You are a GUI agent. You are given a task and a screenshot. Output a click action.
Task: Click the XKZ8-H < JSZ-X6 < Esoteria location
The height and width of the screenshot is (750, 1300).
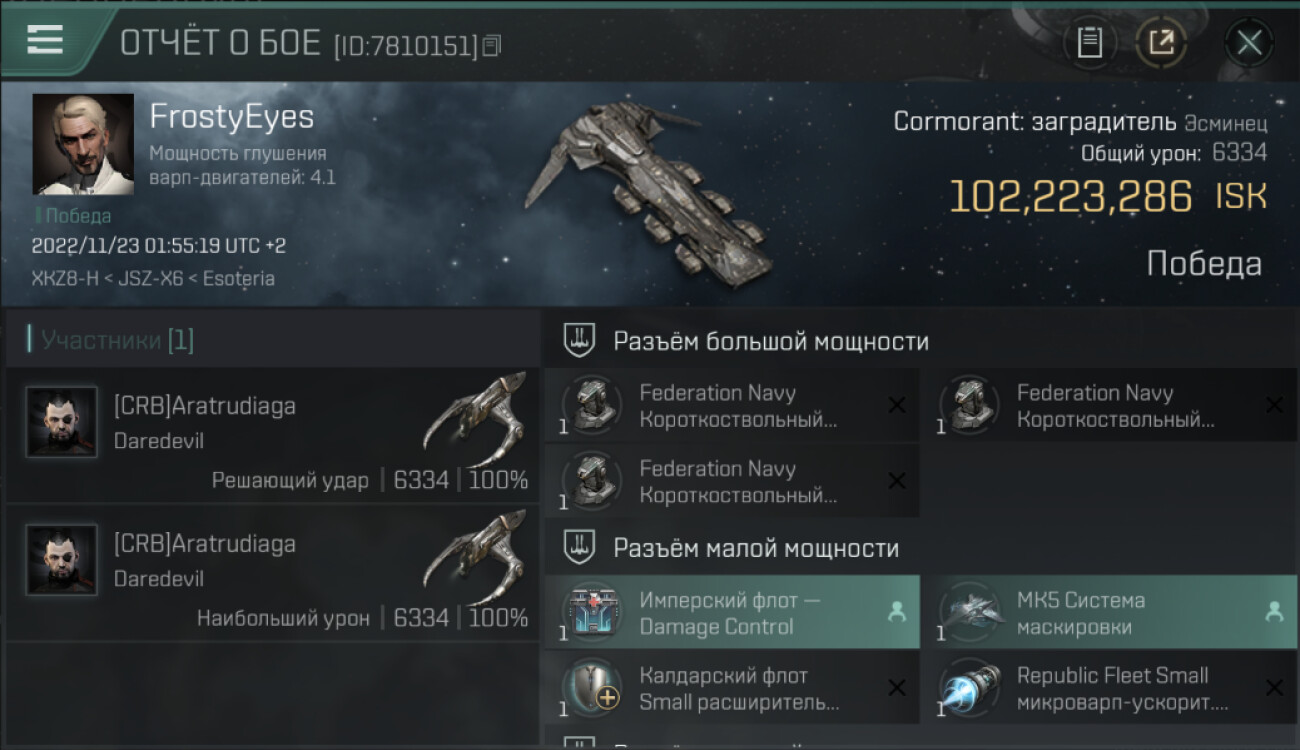(x=153, y=278)
